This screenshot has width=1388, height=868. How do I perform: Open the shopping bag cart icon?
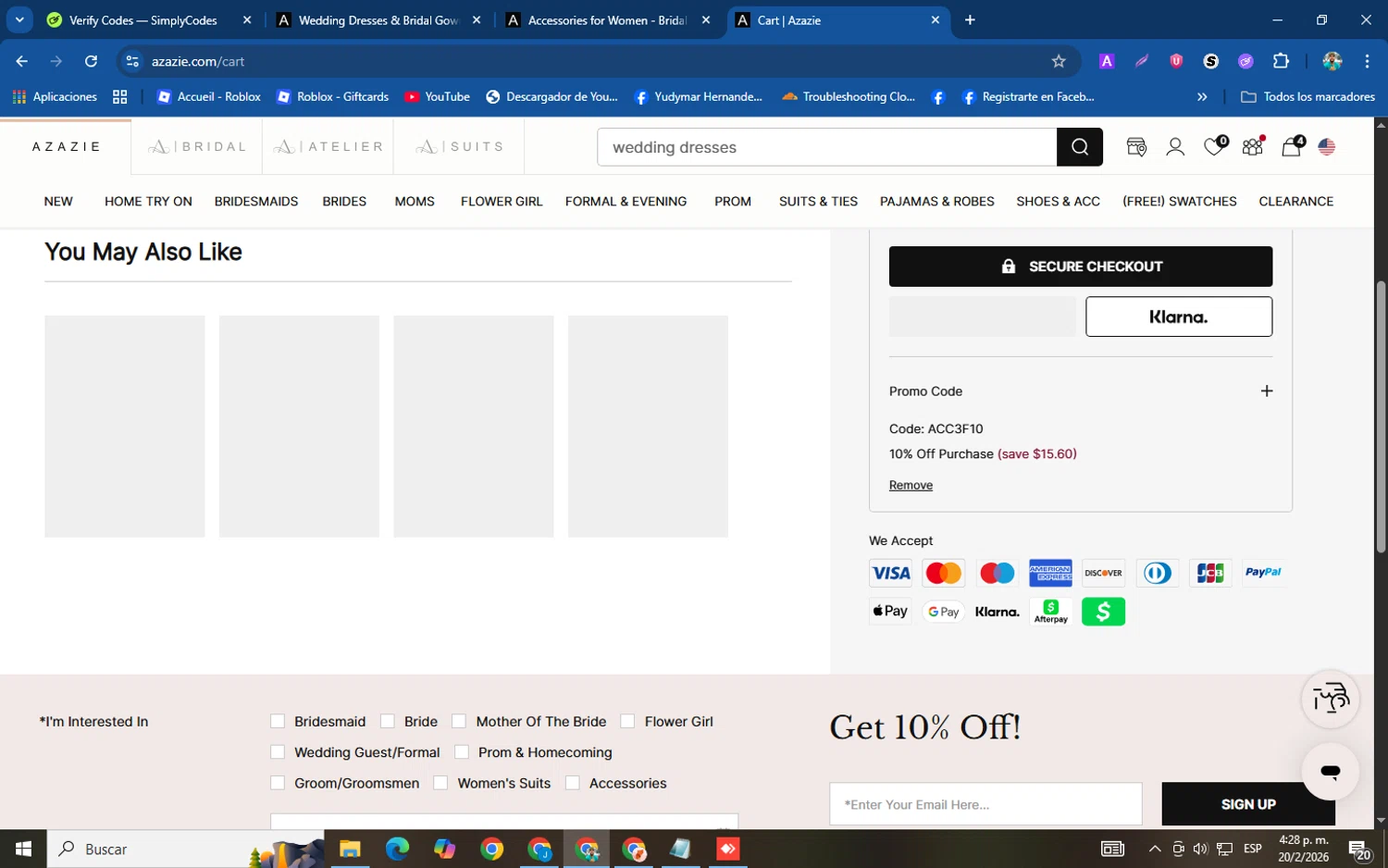[x=1292, y=146]
